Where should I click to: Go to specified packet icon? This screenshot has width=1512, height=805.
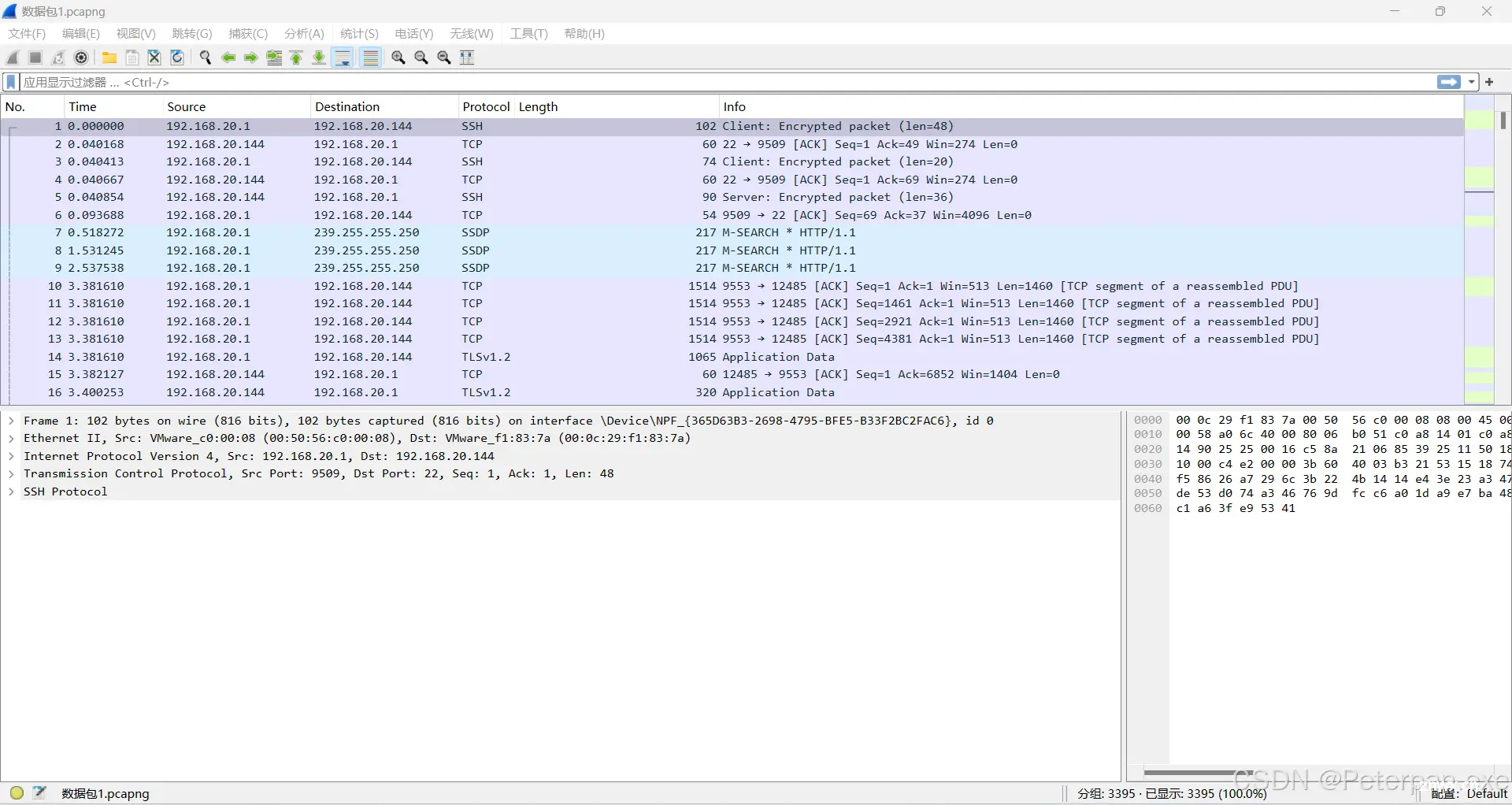tap(274, 57)
